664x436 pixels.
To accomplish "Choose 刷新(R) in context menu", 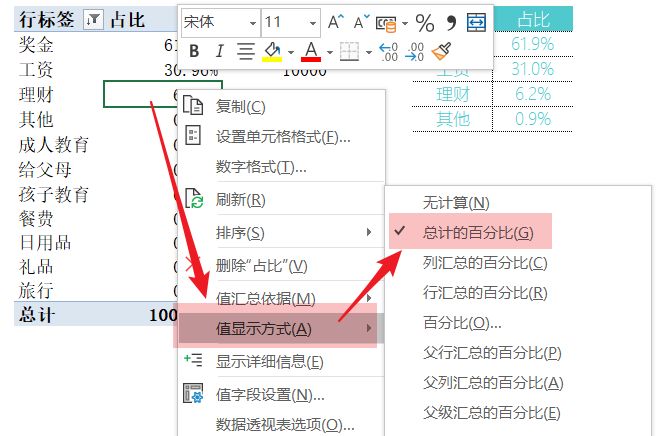I will tap(241, 199).
